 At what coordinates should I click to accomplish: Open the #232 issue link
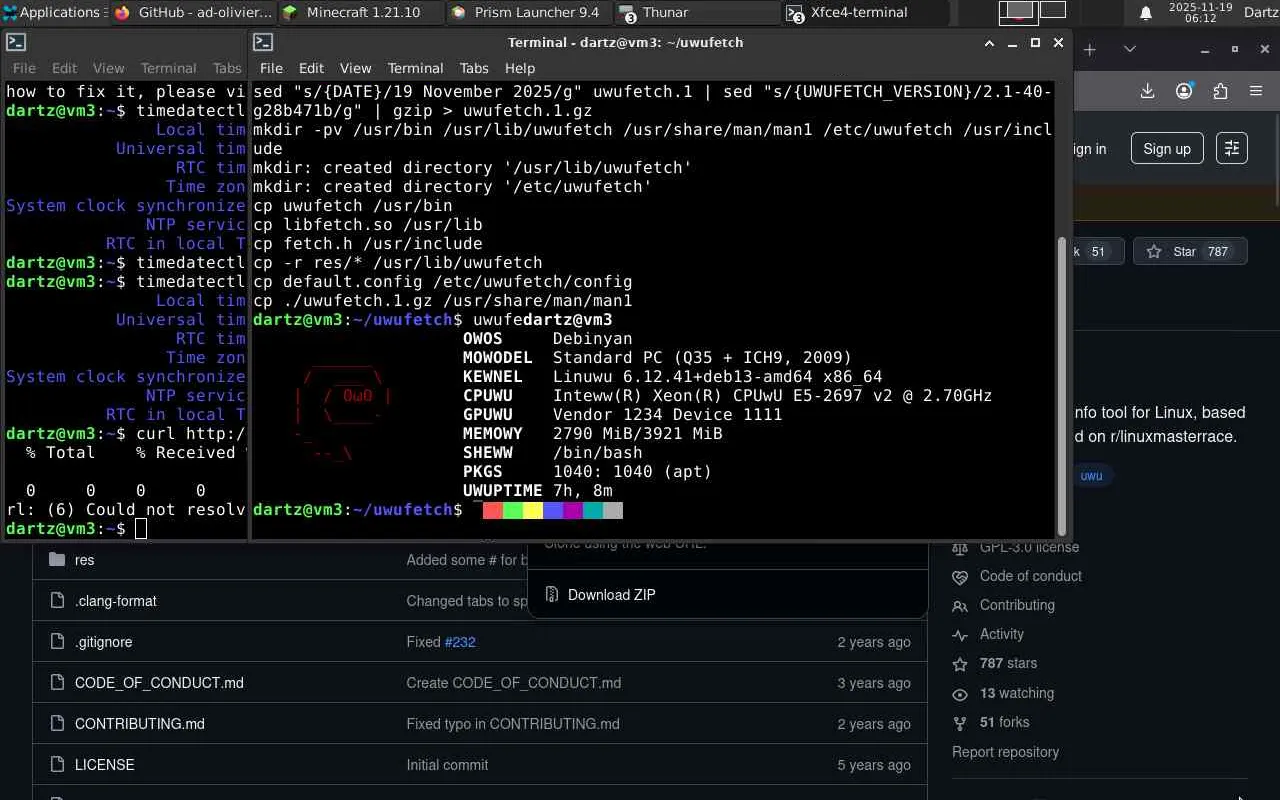(460, 642)
